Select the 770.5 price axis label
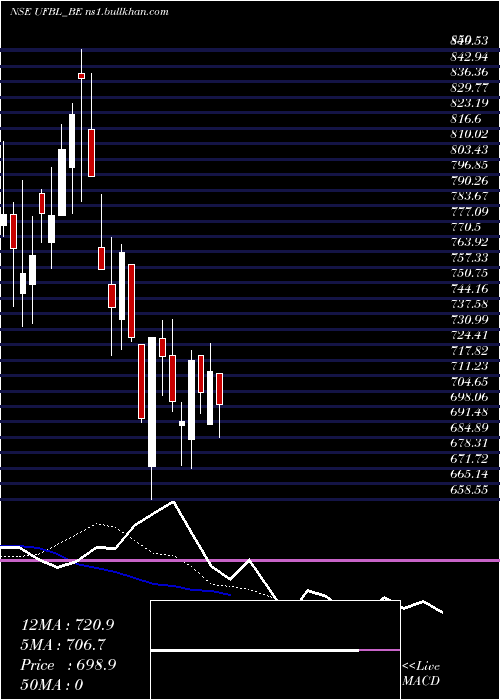The height and width of the screenshot is (700, 500). click(x=466, y=227)
